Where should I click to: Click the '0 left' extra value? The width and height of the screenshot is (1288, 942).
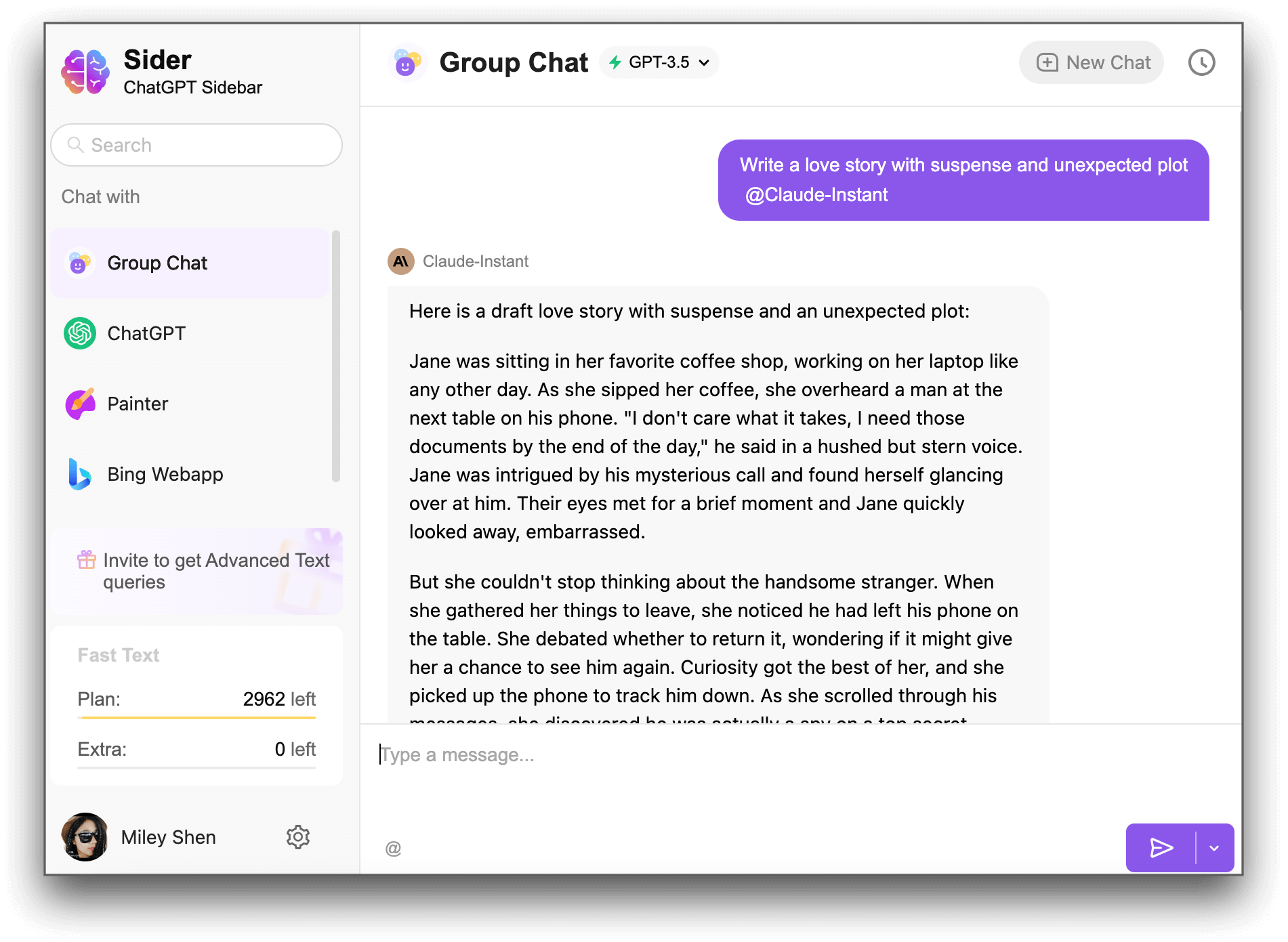pos(295,749)
